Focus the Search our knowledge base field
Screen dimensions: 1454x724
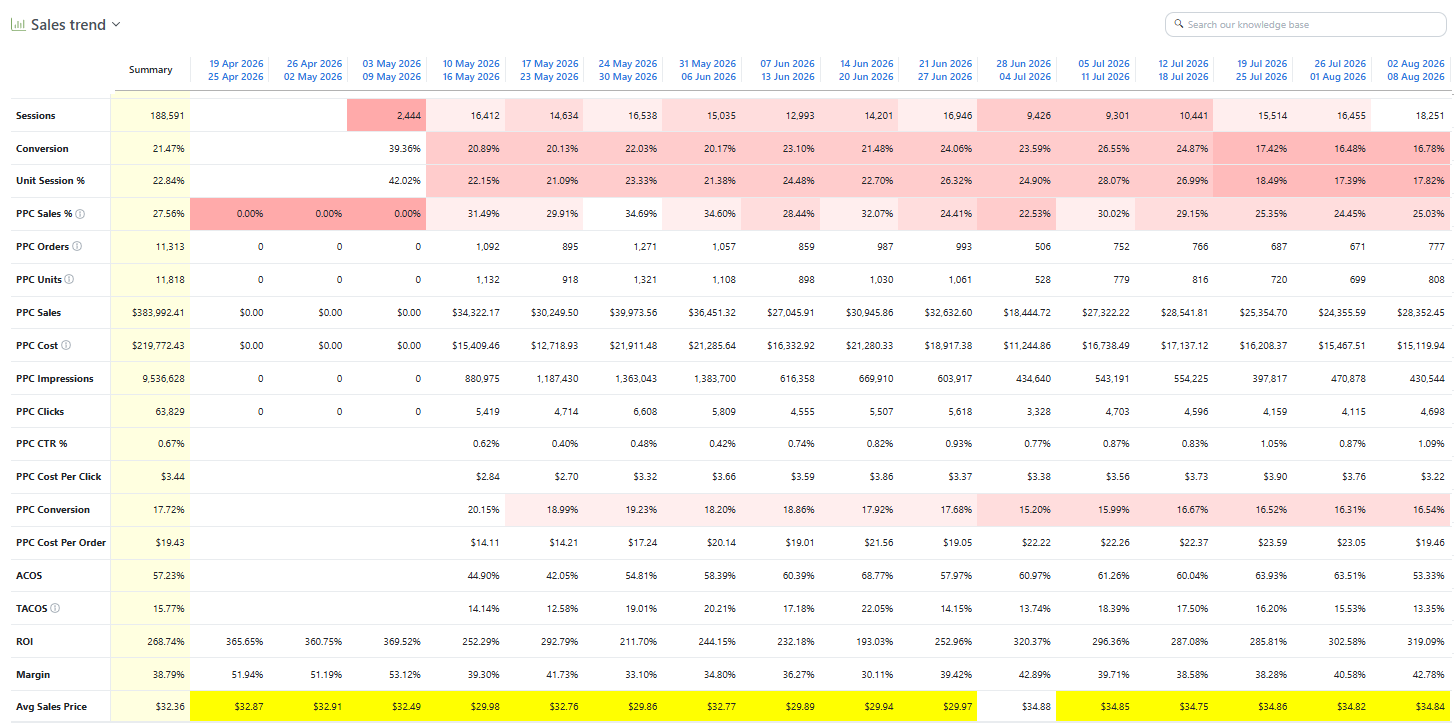click(1305, 24)
